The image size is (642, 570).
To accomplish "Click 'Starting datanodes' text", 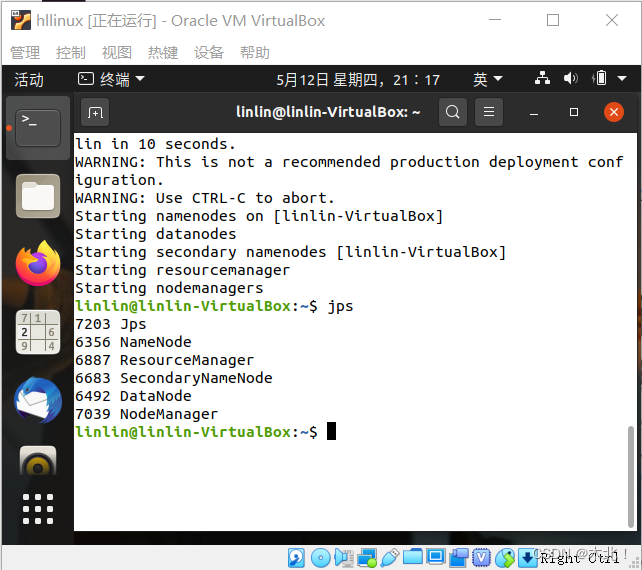I will [x=156, y=234].
